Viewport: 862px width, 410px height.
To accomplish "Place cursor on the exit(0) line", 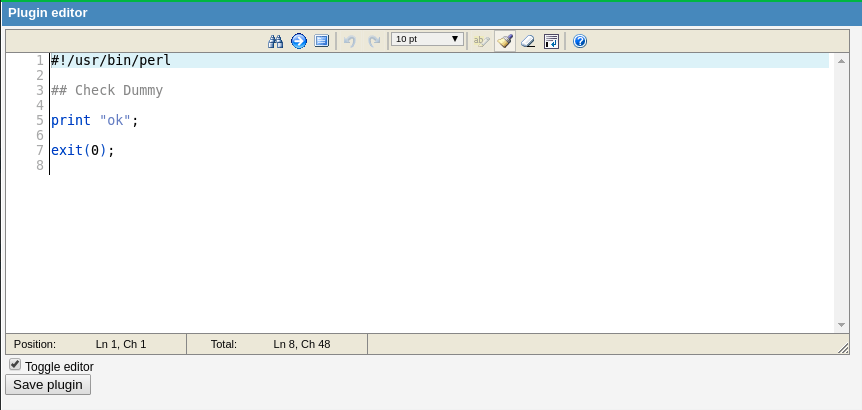I will (x=83, y=150).
